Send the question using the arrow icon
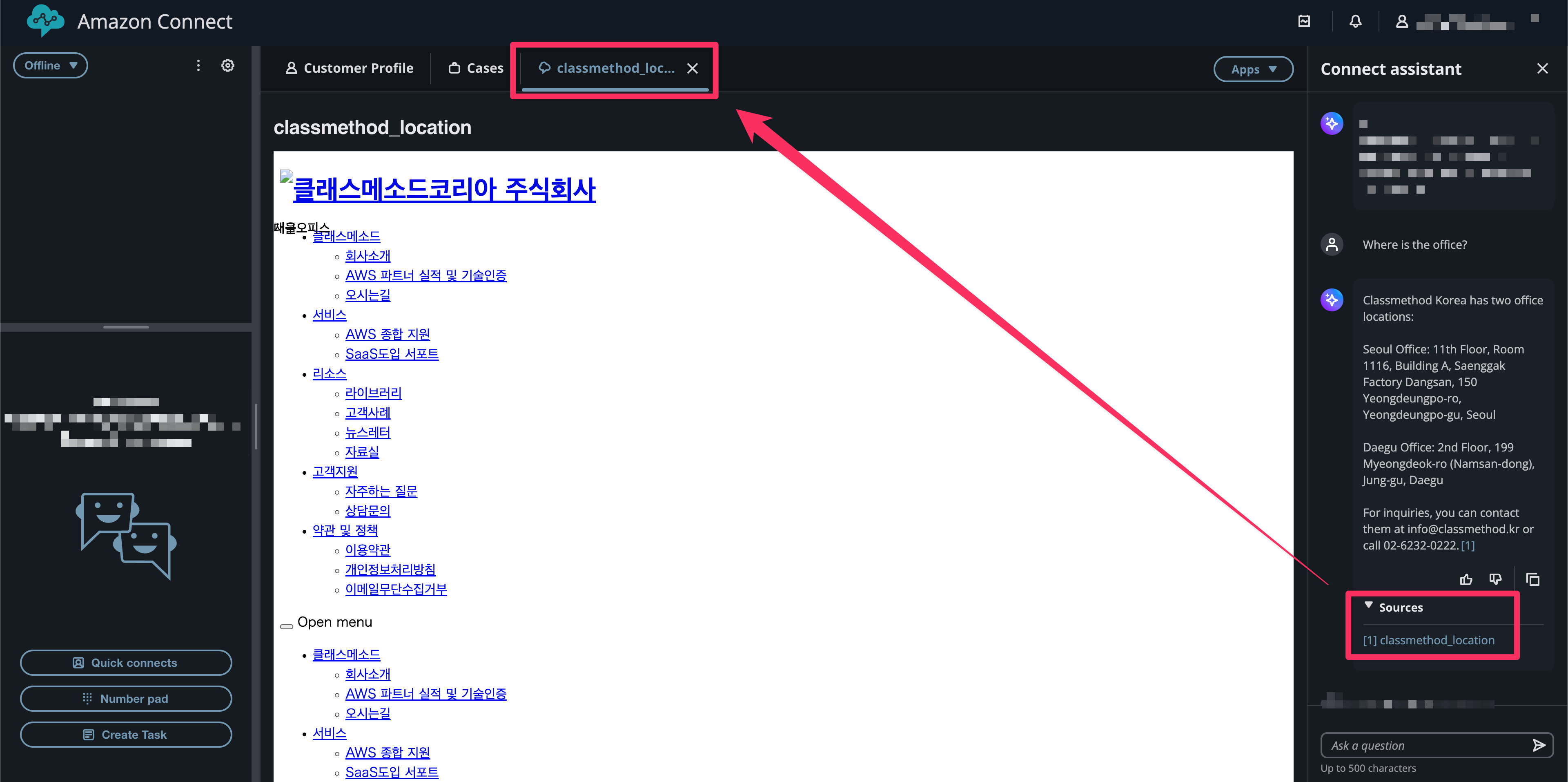 1538,746
